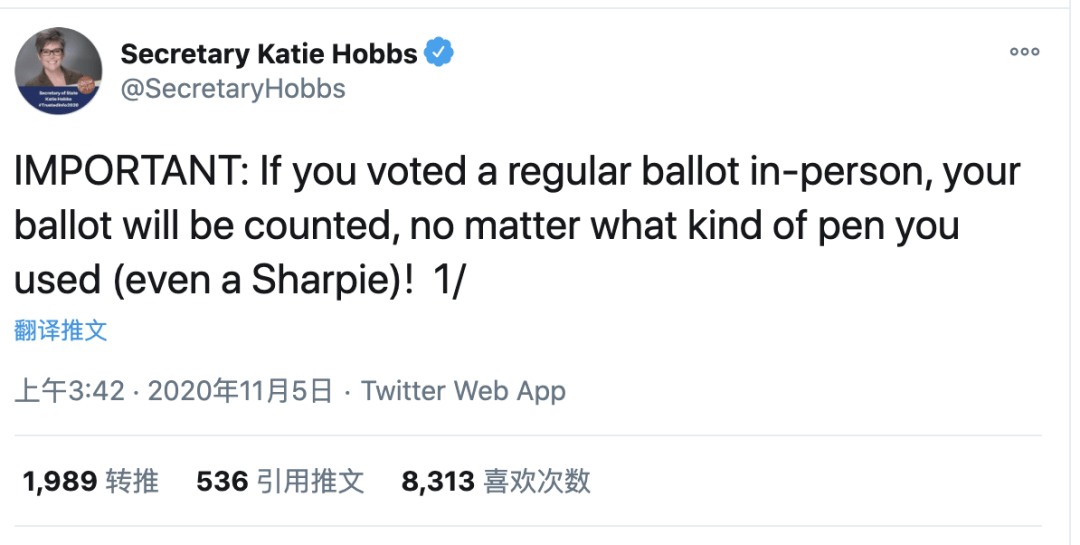Open the 喜欢次数 likes list

[537, 481]
